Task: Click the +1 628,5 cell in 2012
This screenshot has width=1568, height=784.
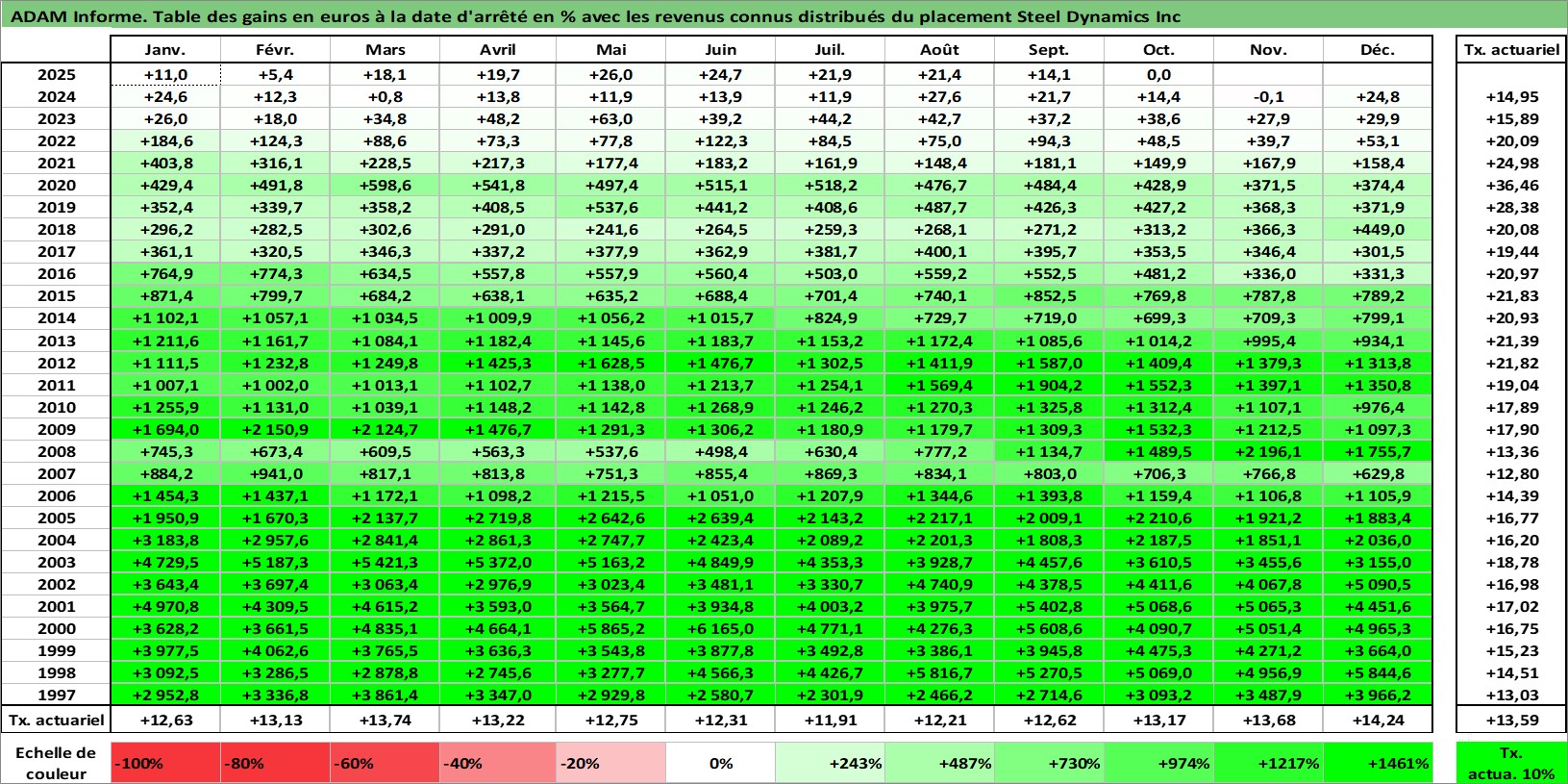Action: 610,363
